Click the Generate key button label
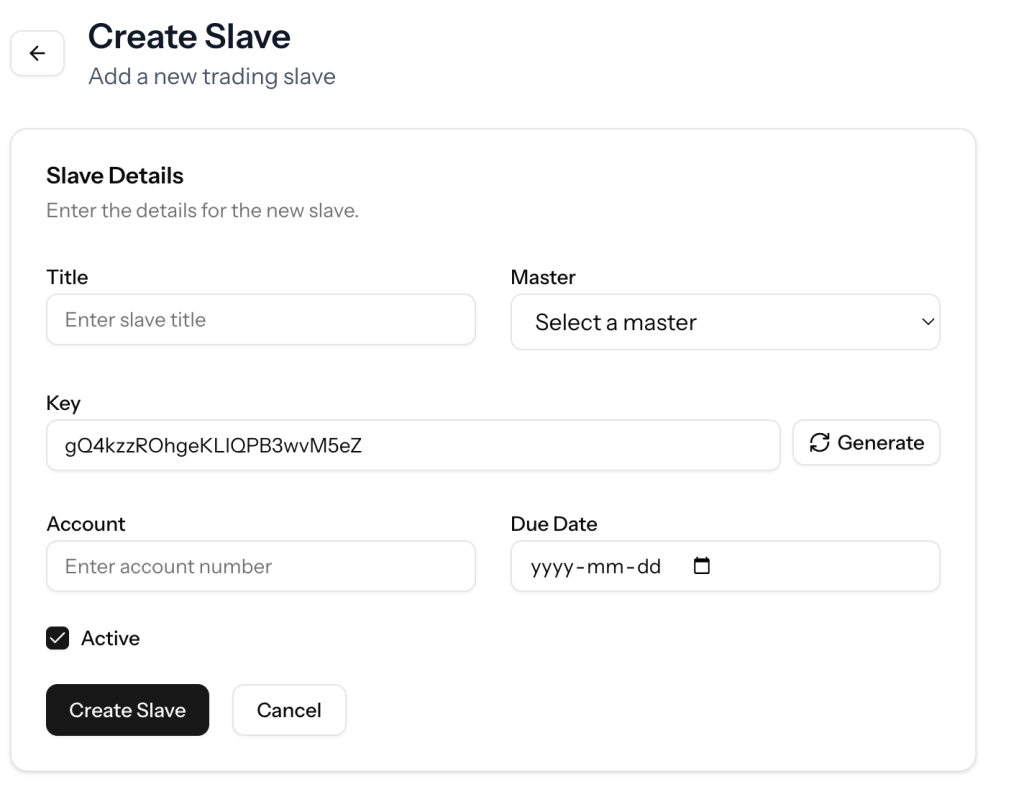 click(x=880, y=442)
